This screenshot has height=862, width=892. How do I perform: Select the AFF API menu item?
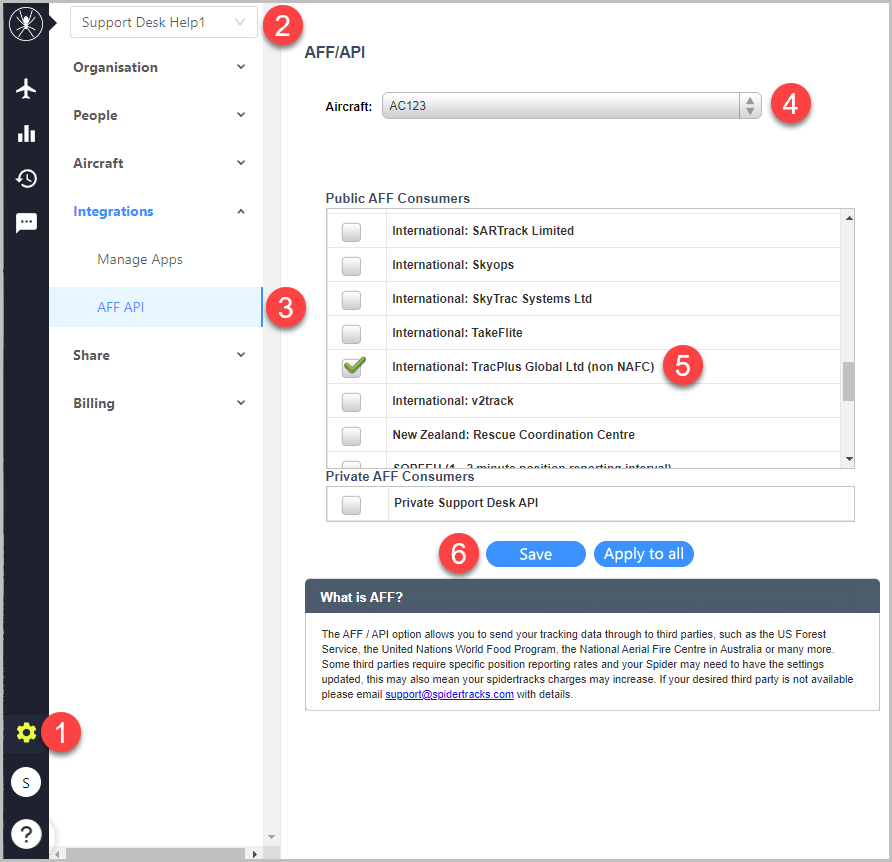tap(155, 307)
